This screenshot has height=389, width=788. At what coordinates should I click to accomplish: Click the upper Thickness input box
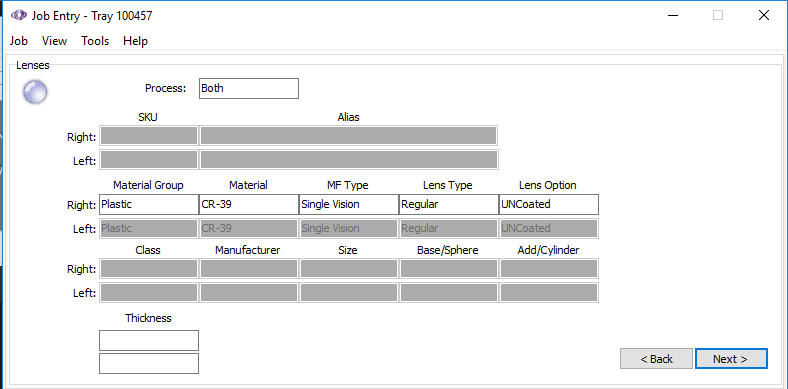click(x=149, y=340)
